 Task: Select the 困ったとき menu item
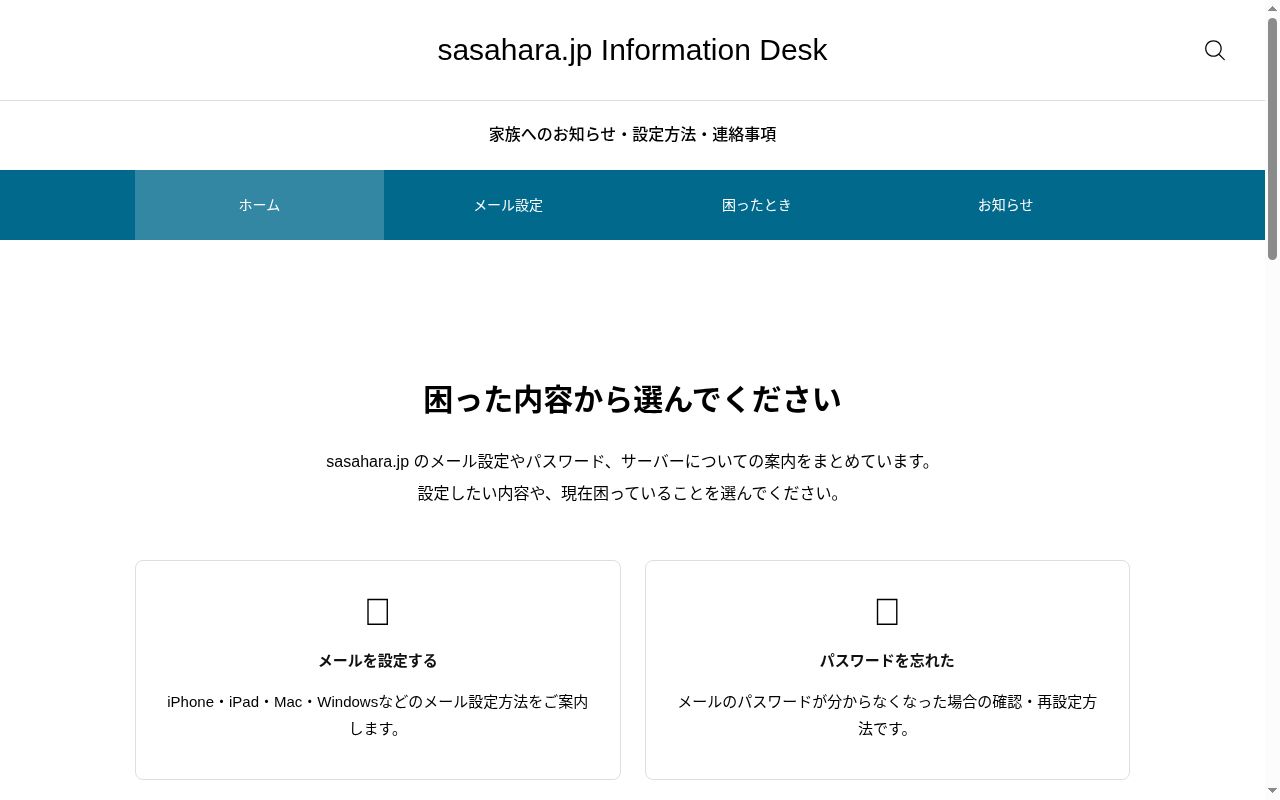point(757,205)
